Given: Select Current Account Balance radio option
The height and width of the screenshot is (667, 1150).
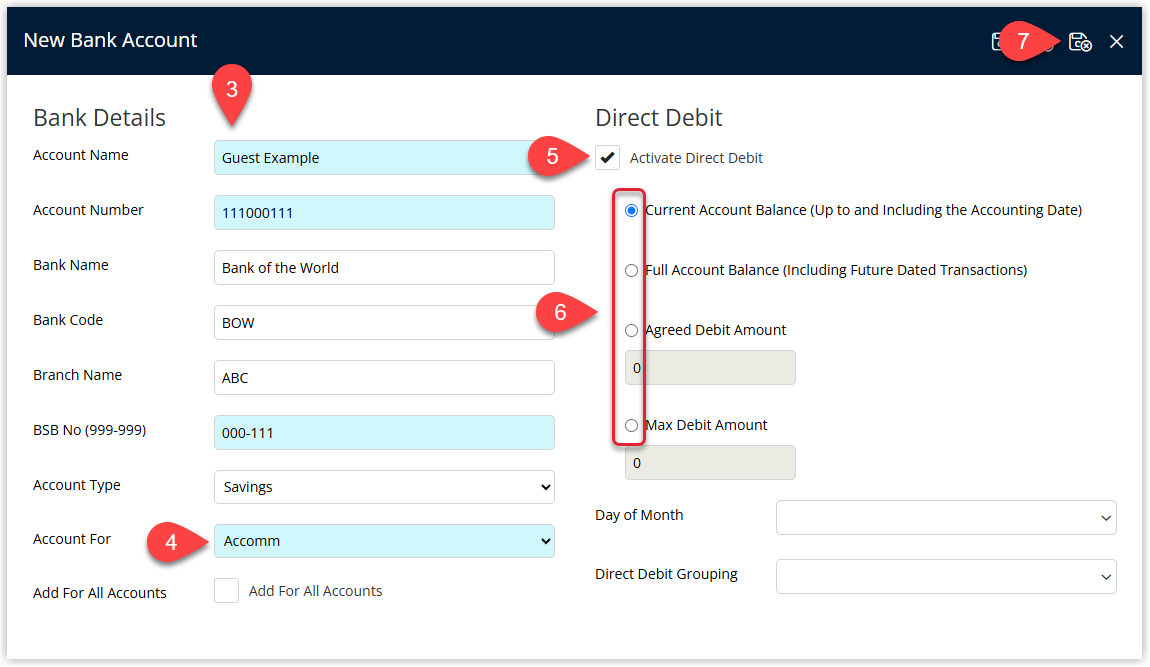Looking at the screenshot, I should pos(631,211).
